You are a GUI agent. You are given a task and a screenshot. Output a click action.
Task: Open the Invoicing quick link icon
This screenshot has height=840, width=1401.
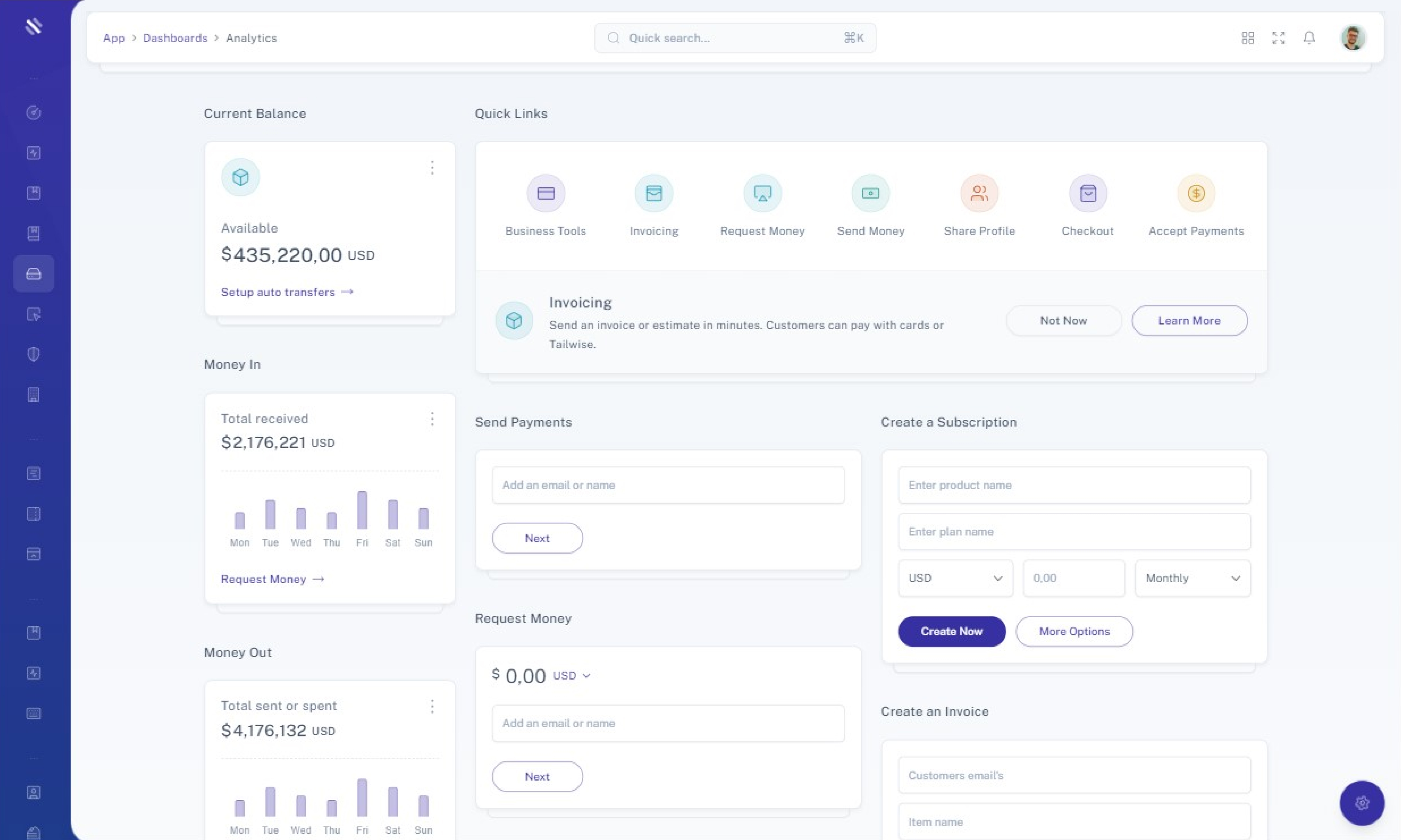(653, 193)
